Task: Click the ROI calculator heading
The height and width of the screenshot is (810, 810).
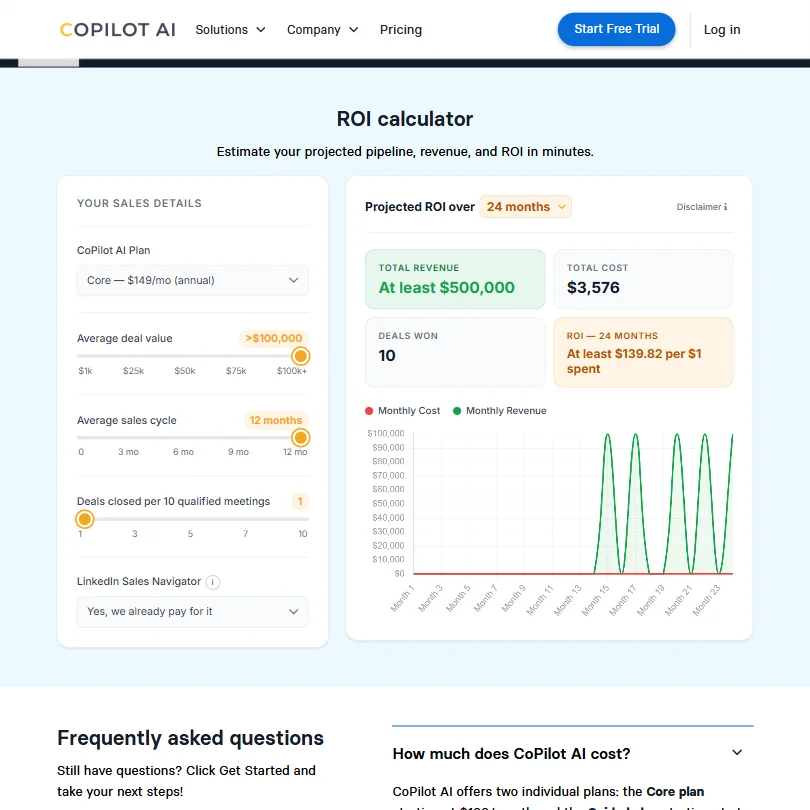Action: [x=404, y=119]
